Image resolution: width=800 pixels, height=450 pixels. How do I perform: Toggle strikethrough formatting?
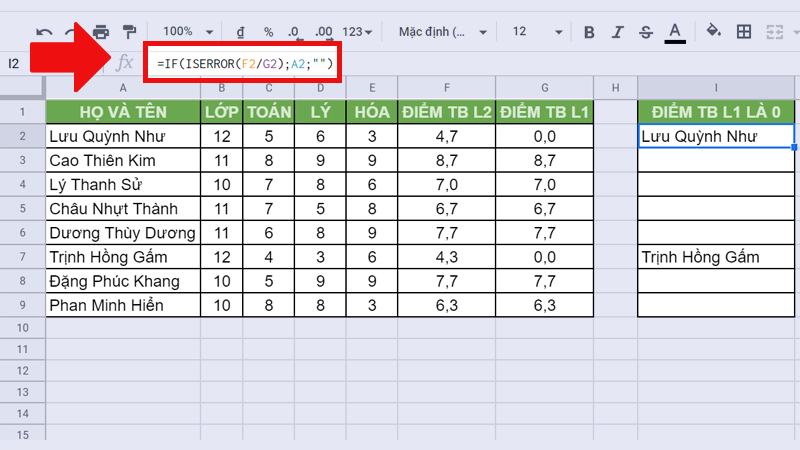(645, 31)
